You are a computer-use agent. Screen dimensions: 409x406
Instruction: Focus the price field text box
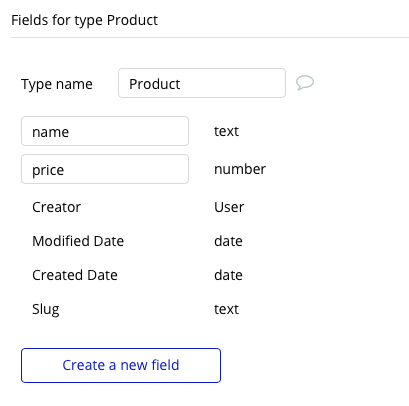[105, 169]
